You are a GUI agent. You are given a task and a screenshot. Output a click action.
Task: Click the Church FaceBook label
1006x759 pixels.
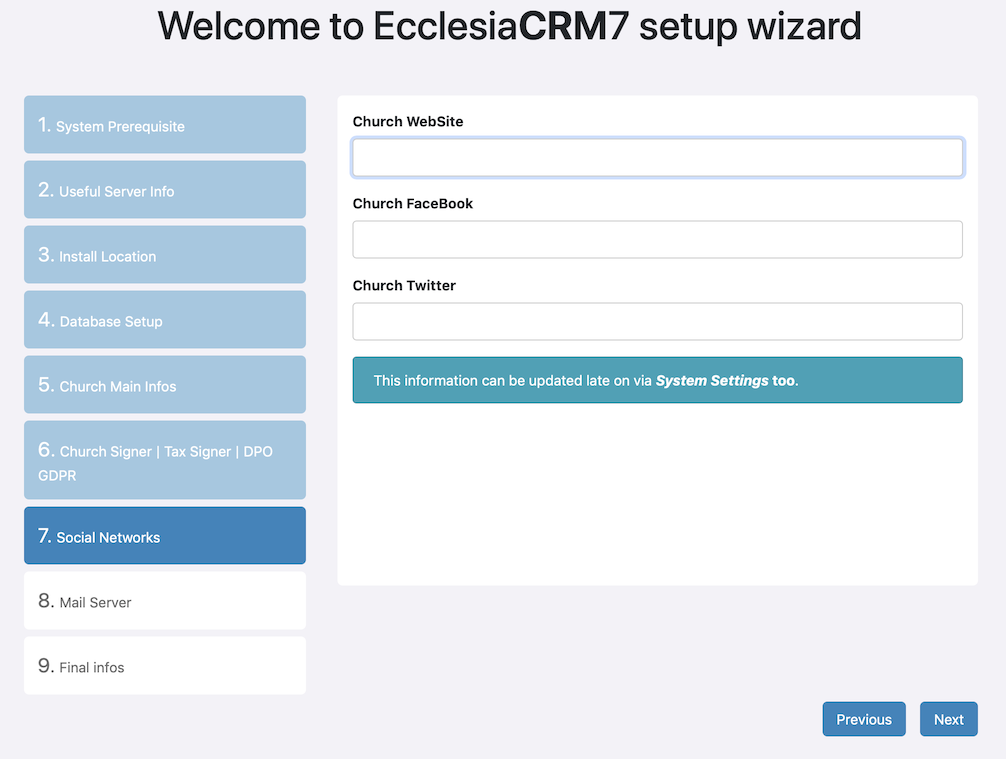tap(413, 203)
